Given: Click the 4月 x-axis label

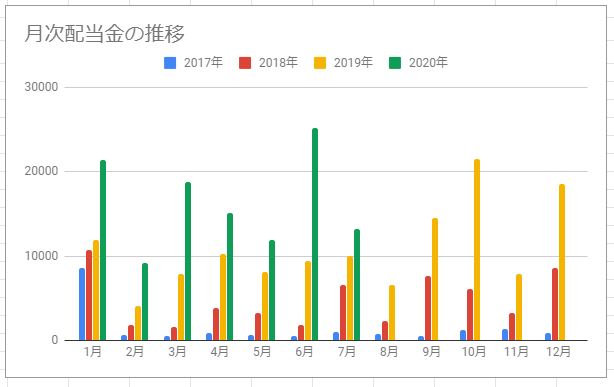Looking at the screenshot, I should coord(220,352).
